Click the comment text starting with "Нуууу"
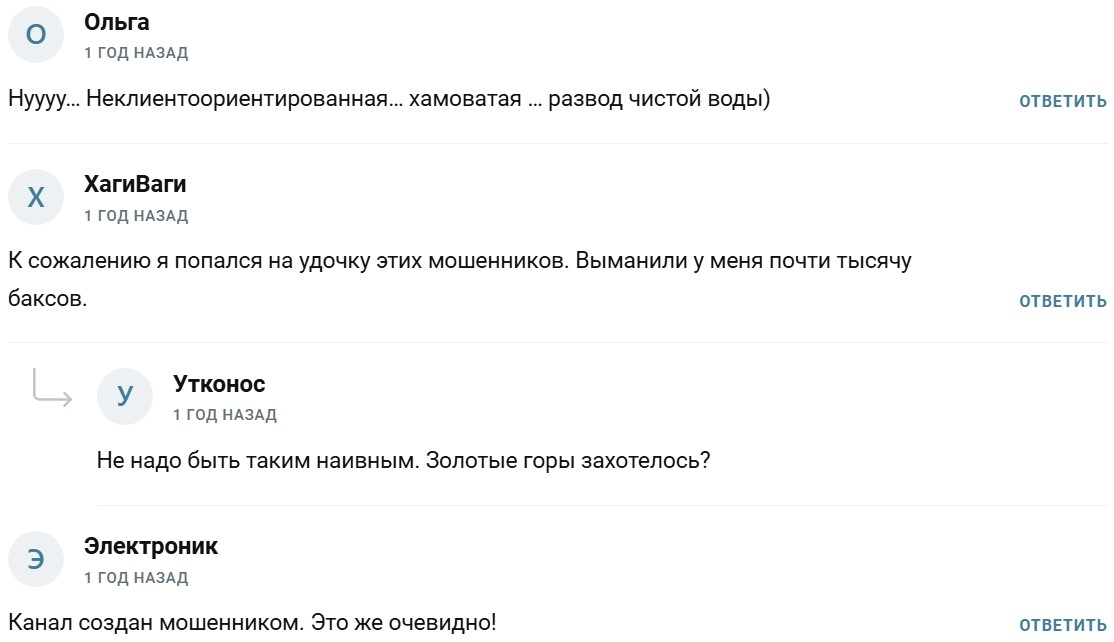The width and height of the screenshot is (1114, 642). [x=389, y=99]
